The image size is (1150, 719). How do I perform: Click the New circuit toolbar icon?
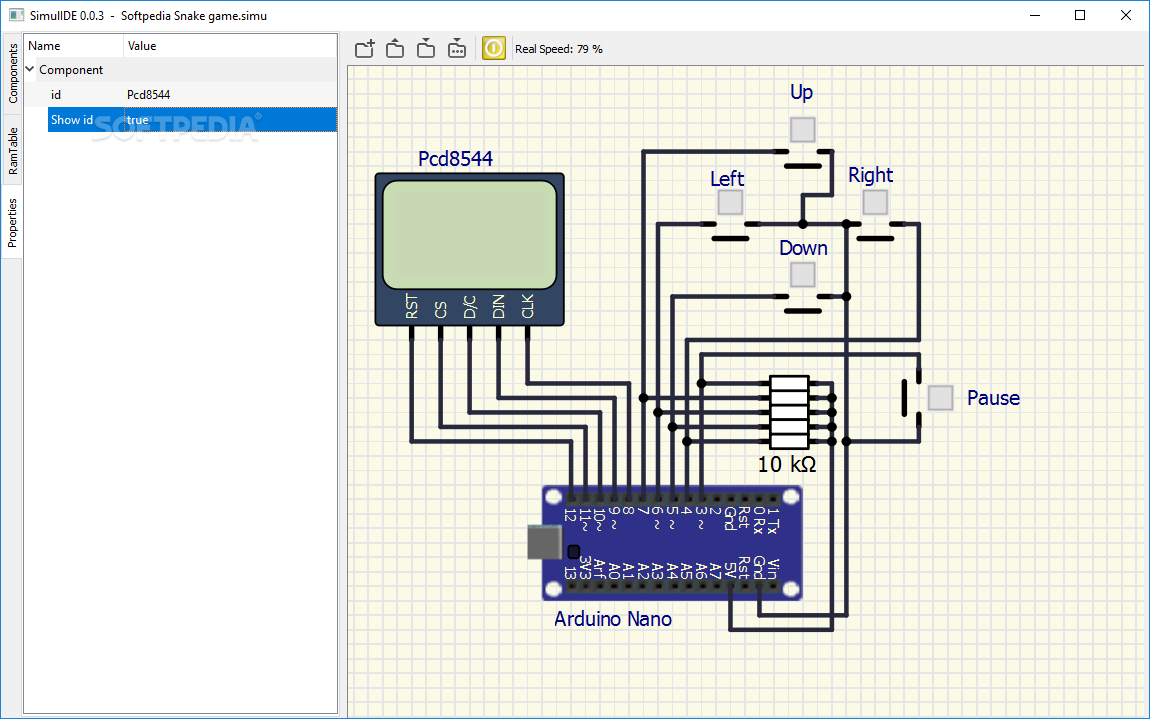point(365,48)
